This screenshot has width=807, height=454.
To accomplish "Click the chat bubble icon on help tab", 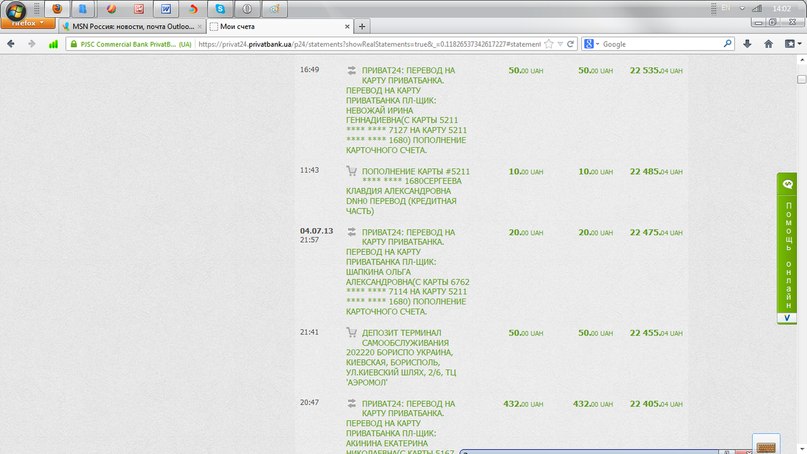I will pyautogui.click(x=787, y=184).
